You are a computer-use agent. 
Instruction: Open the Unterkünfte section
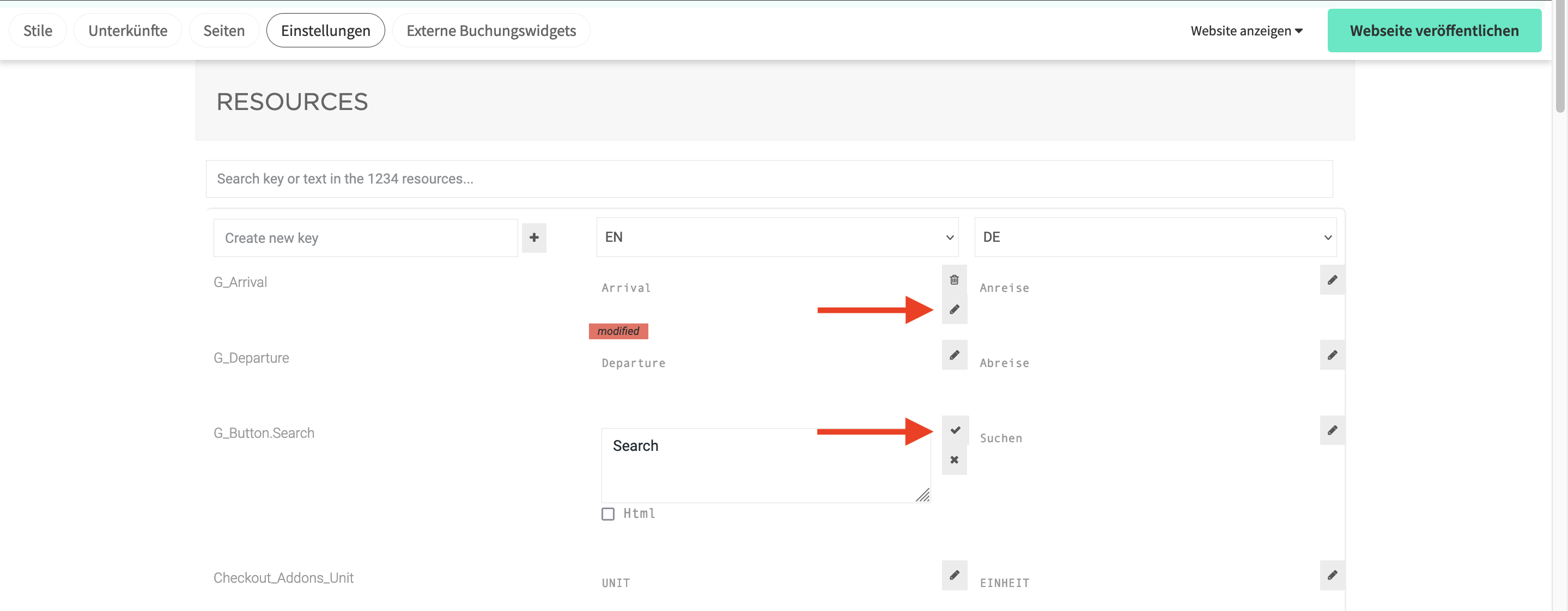(128, 30)
